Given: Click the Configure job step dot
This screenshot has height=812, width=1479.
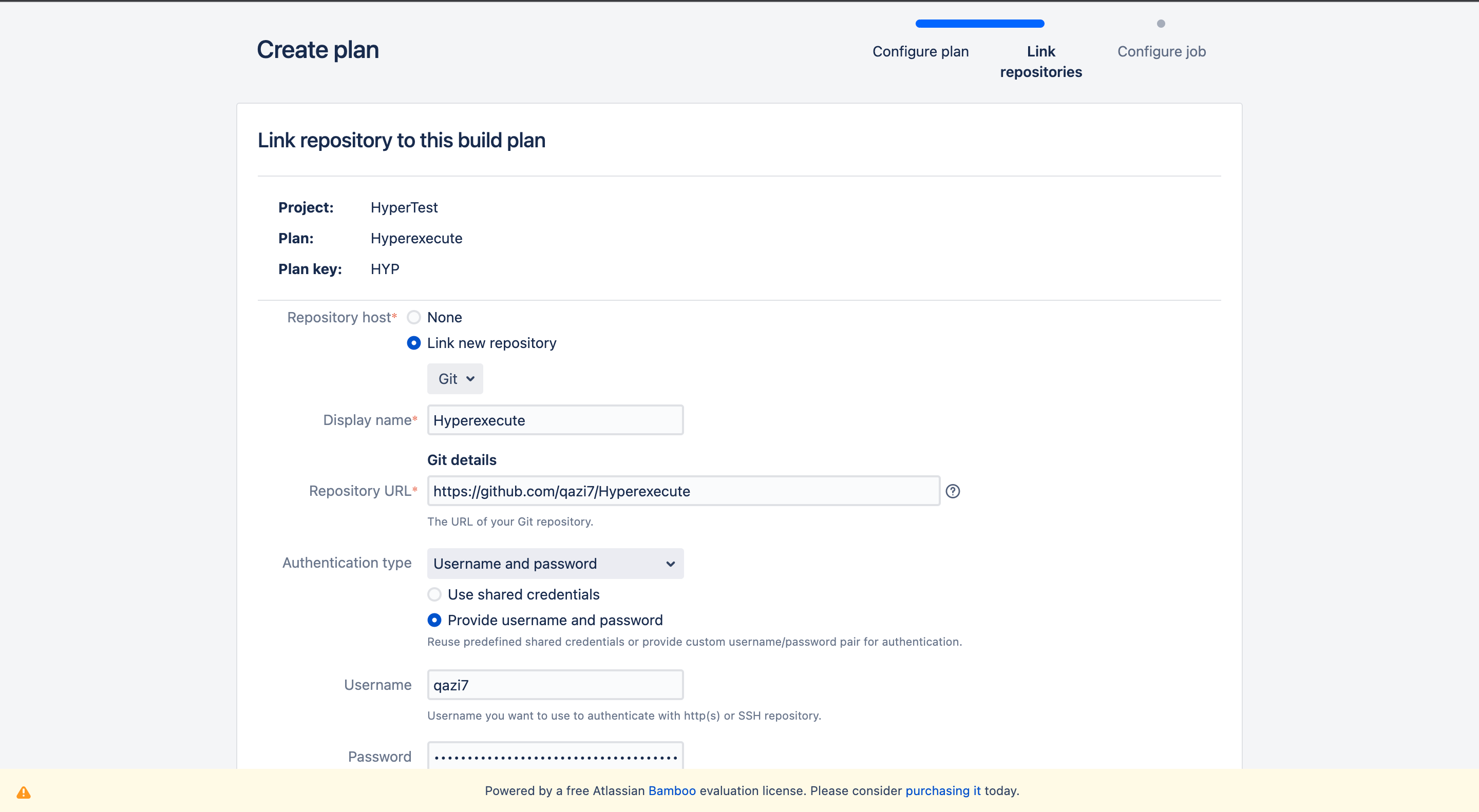Looking at the screenshot, I should (x=1161, y=24).
